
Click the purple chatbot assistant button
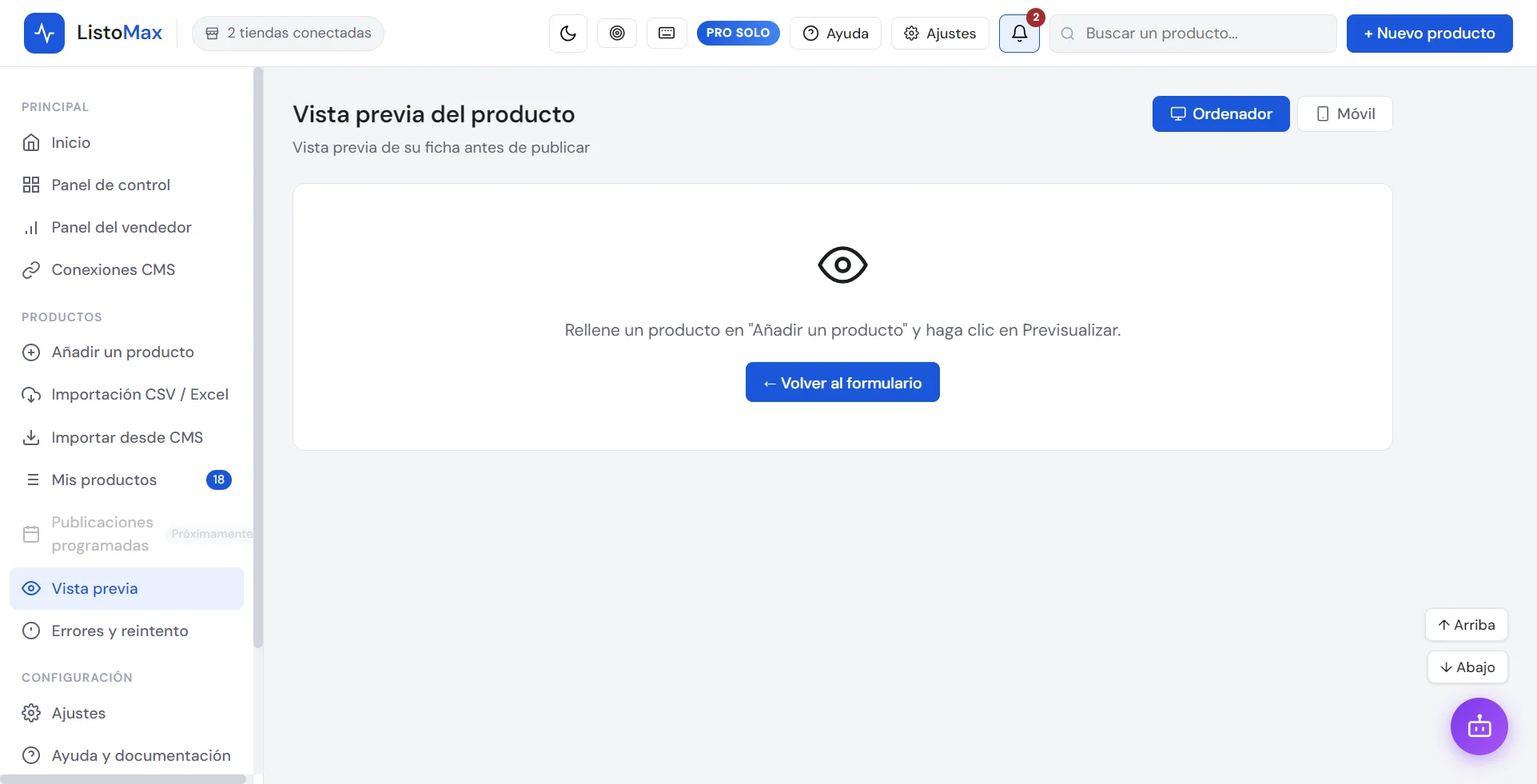point(1479,726)
